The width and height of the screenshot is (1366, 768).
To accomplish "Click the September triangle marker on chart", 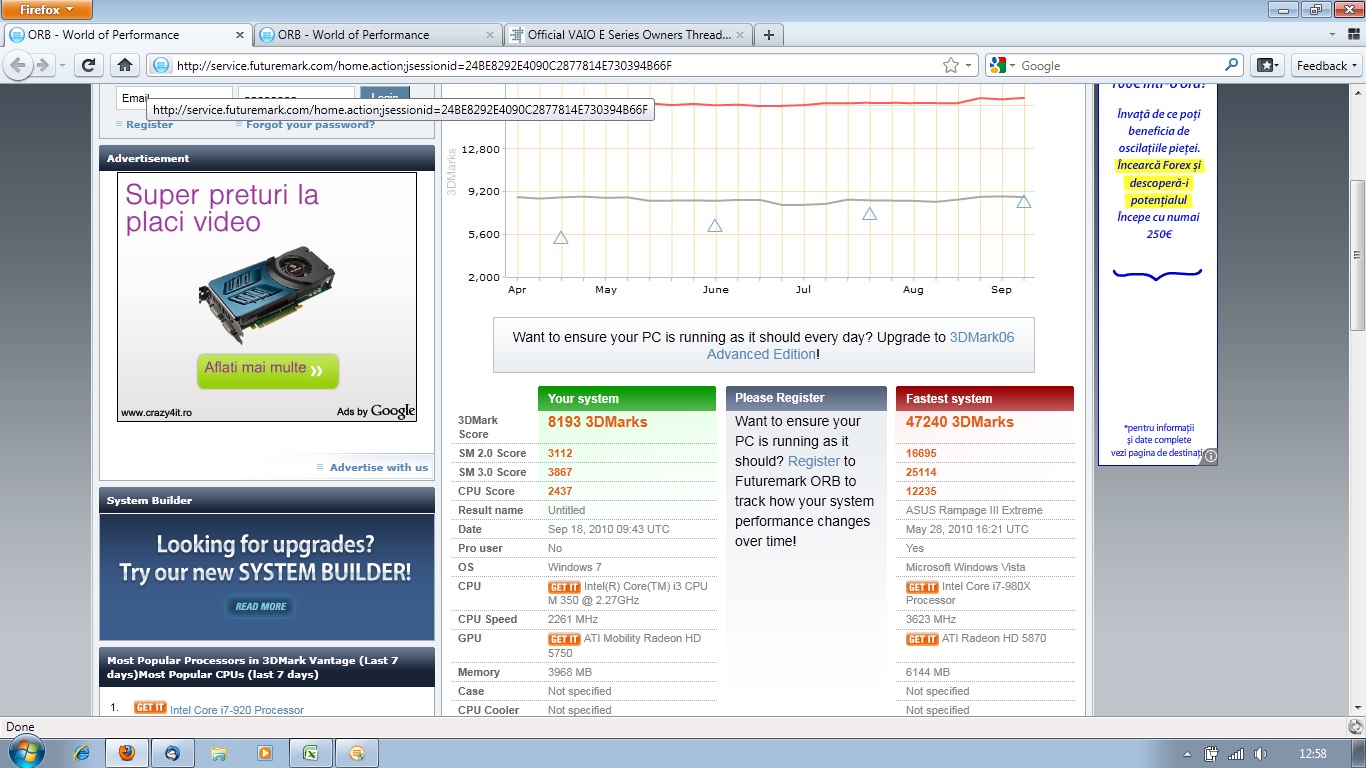I will click(1023, 202).
